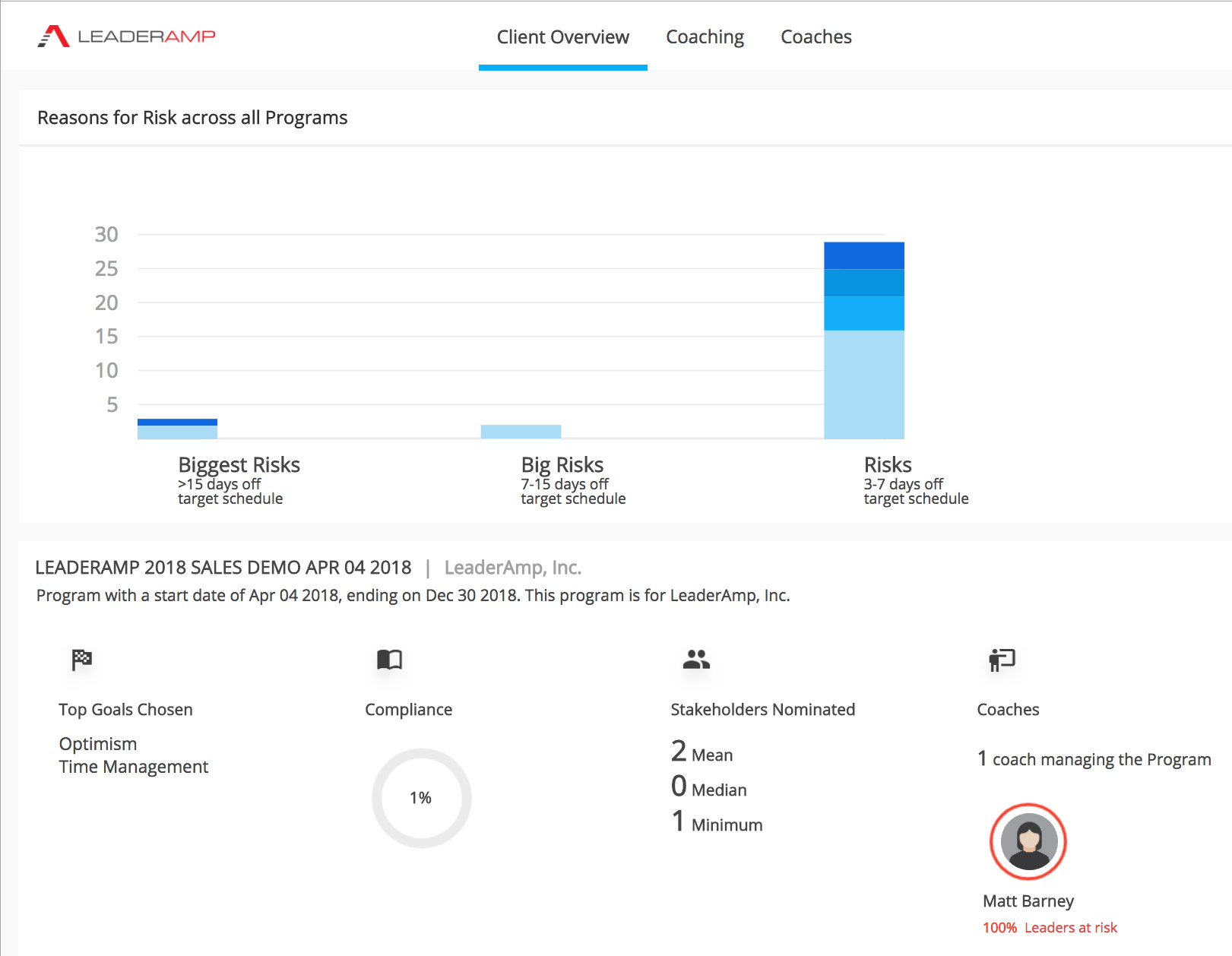Click the darkest blue top segment of Risks bar
The image size is (1232, 956).
(863, 255)
